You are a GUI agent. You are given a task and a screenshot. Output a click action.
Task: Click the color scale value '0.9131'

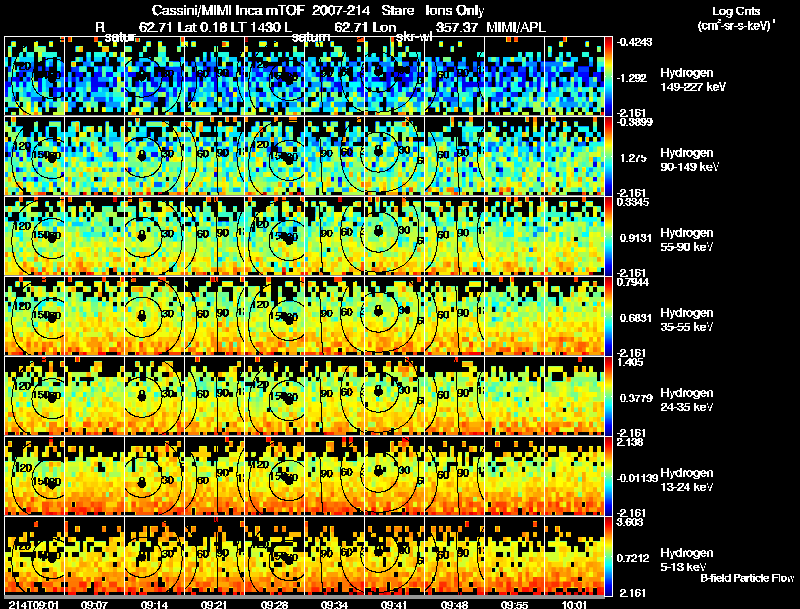(x=635, y=238)
